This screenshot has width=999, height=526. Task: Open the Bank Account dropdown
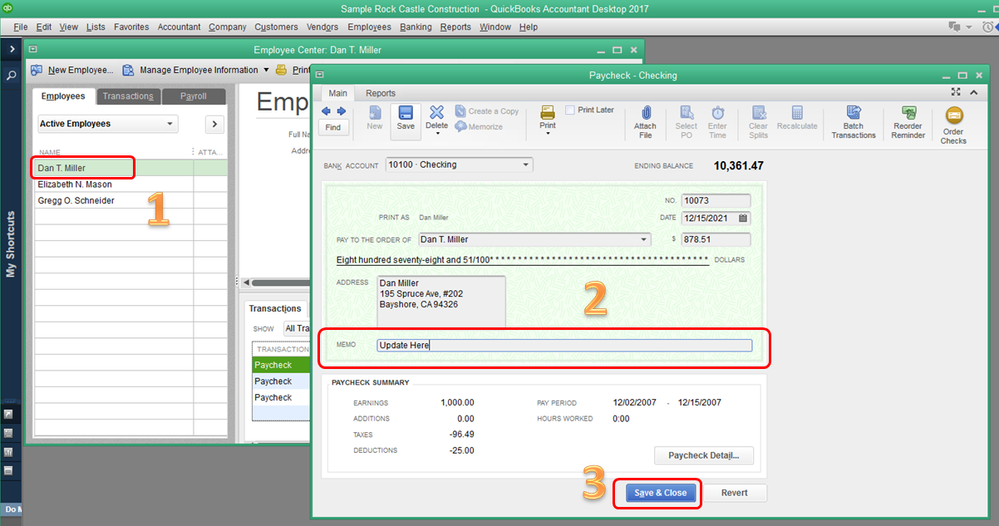pyautogui.click(x=526, y=164)
